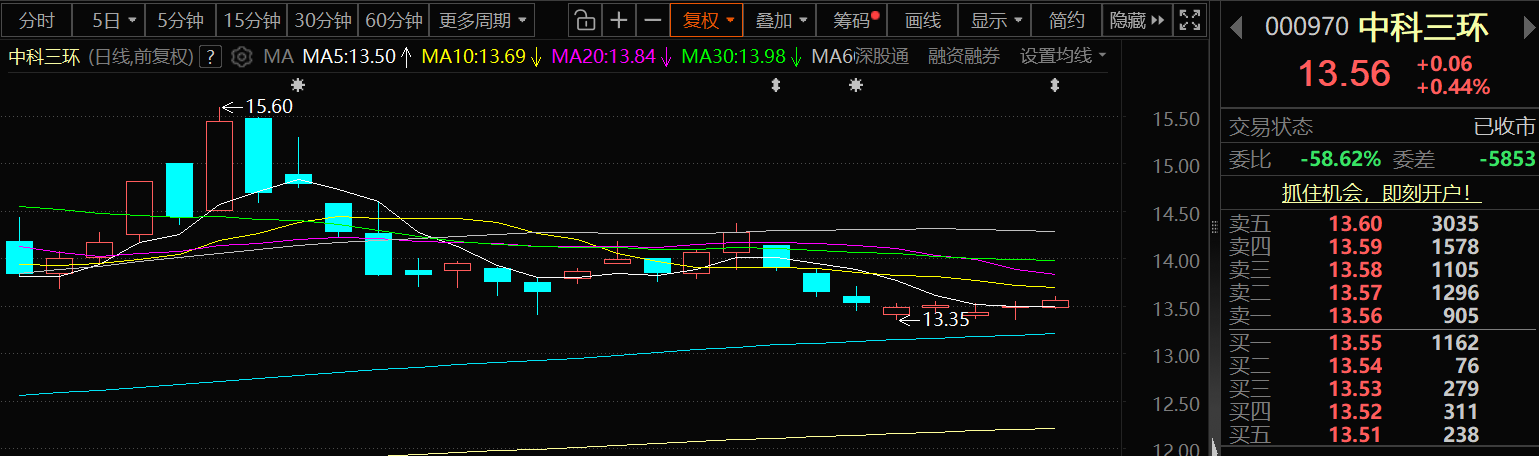
Task: Click the 卖一 13.56 order row
Action: [x=1381, y=316]
